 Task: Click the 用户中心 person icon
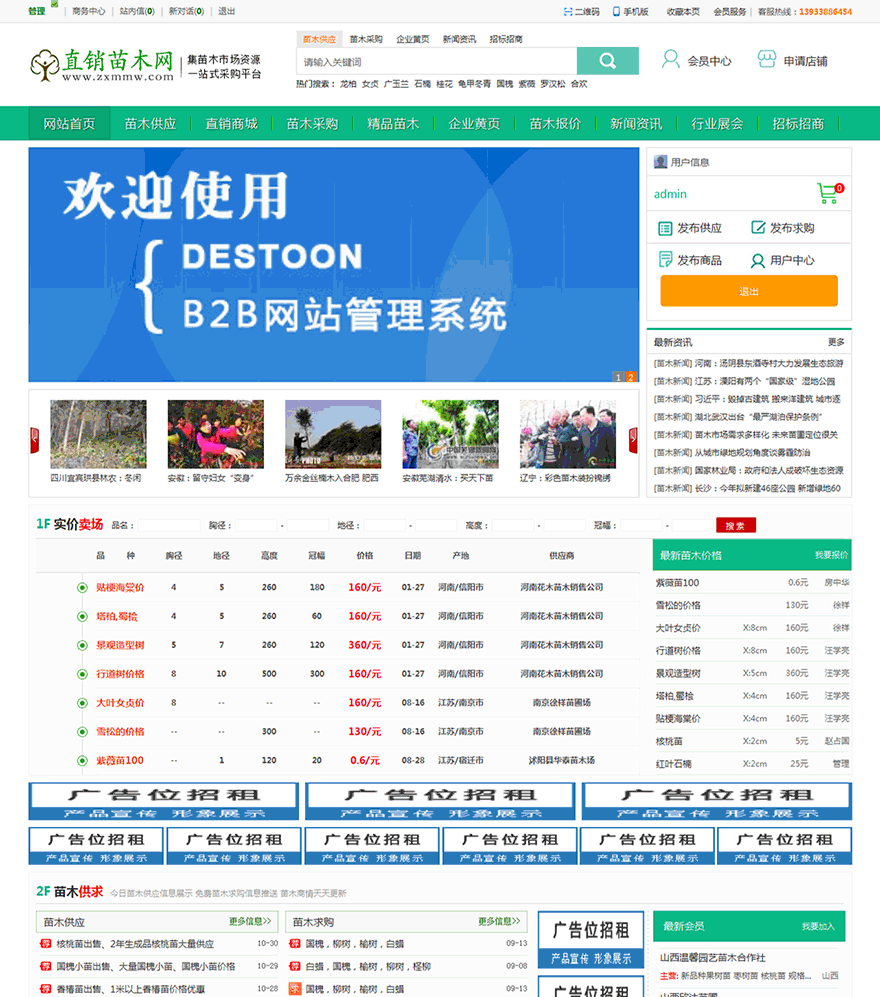[758, 261]
